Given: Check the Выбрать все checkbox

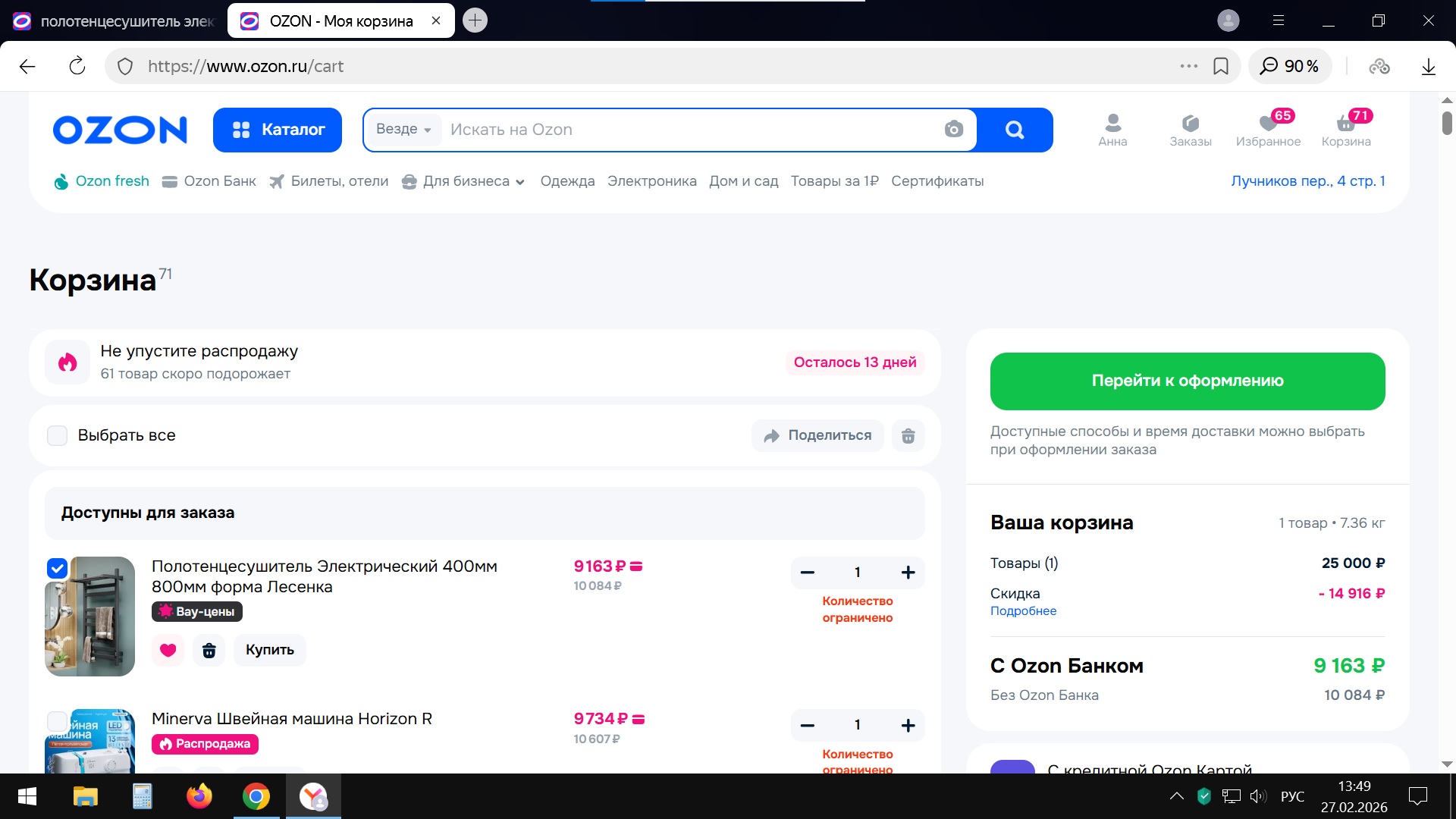Looking at the screenshot, I should click(x=58, y=436).
